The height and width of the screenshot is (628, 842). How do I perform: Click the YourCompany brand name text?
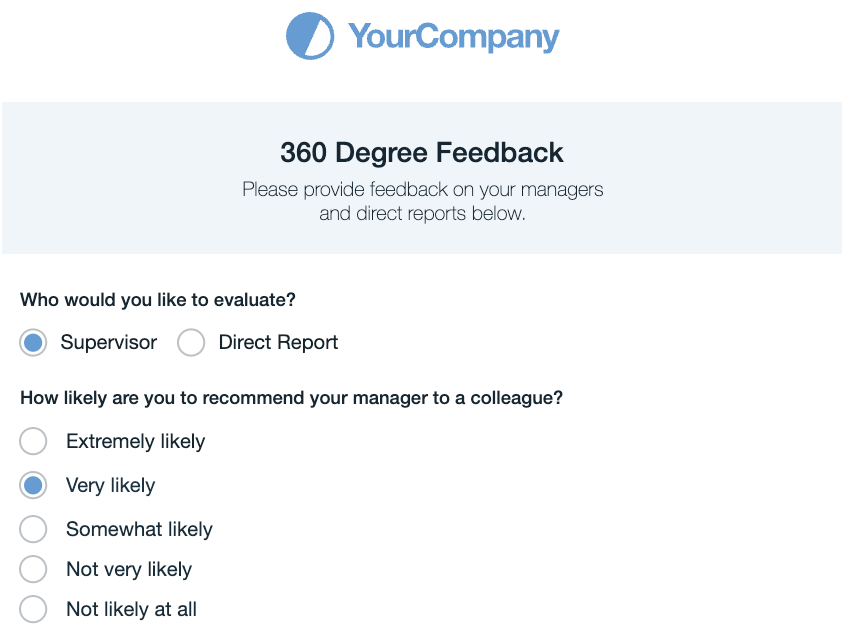pyautogui.click(x=453, y=37)
